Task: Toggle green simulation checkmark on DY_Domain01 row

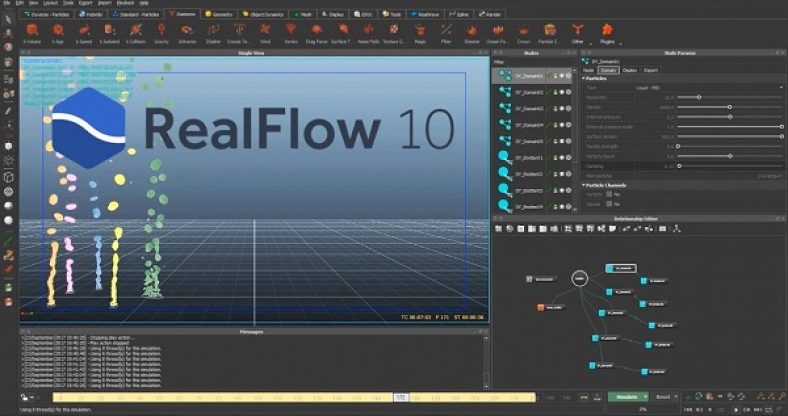Action: [549, 76]
